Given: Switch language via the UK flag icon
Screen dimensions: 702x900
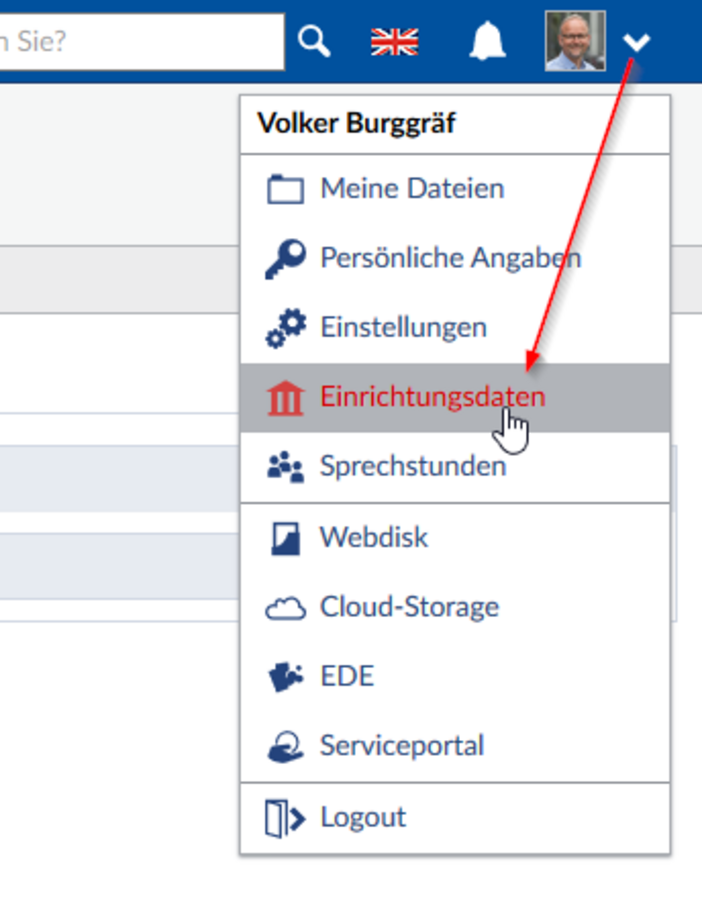Looking at the screenshot, I should [x=394, y=42].
